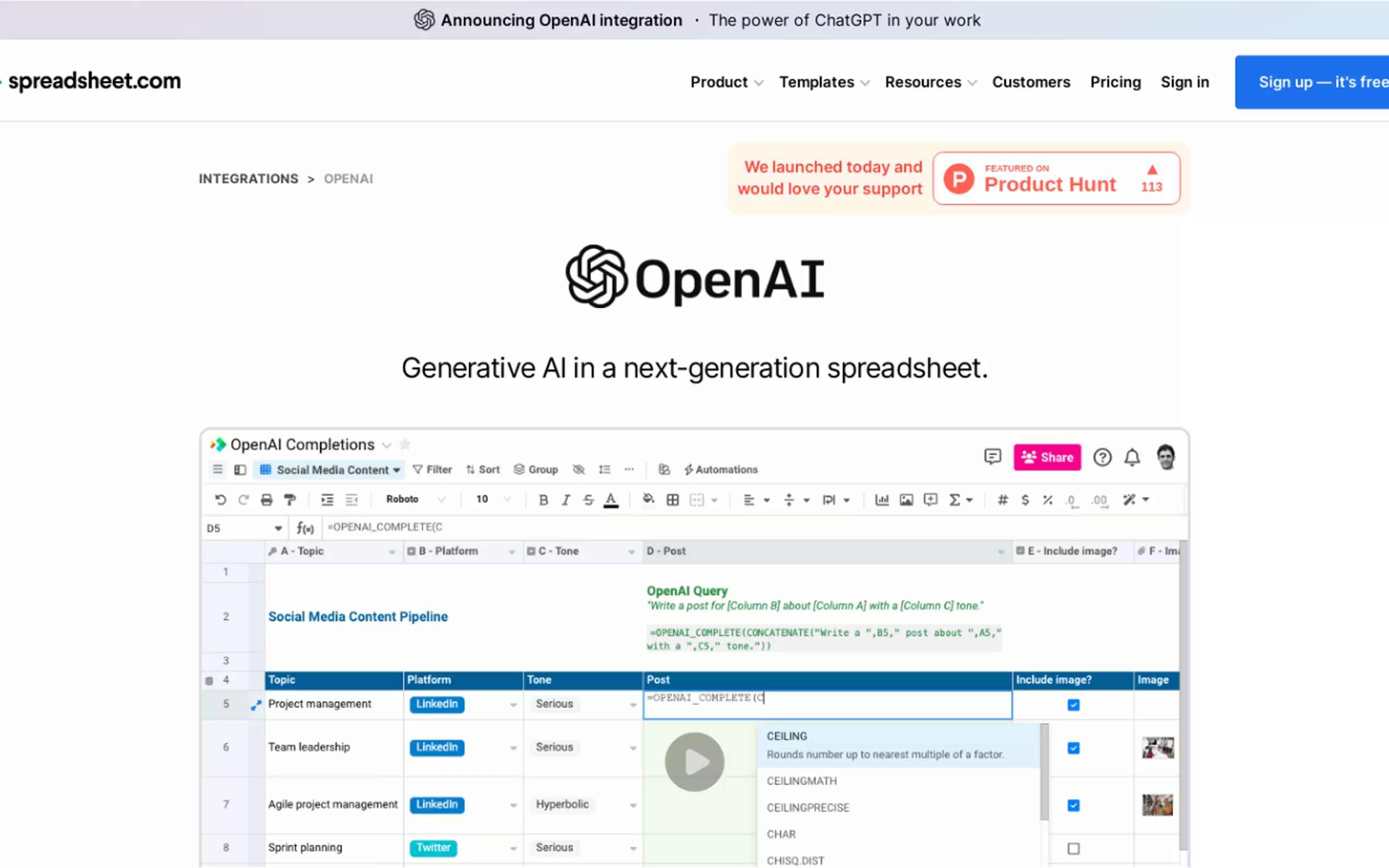Open the notifications bell
Screen dimensions: 1389x868
coord(1133,457)
